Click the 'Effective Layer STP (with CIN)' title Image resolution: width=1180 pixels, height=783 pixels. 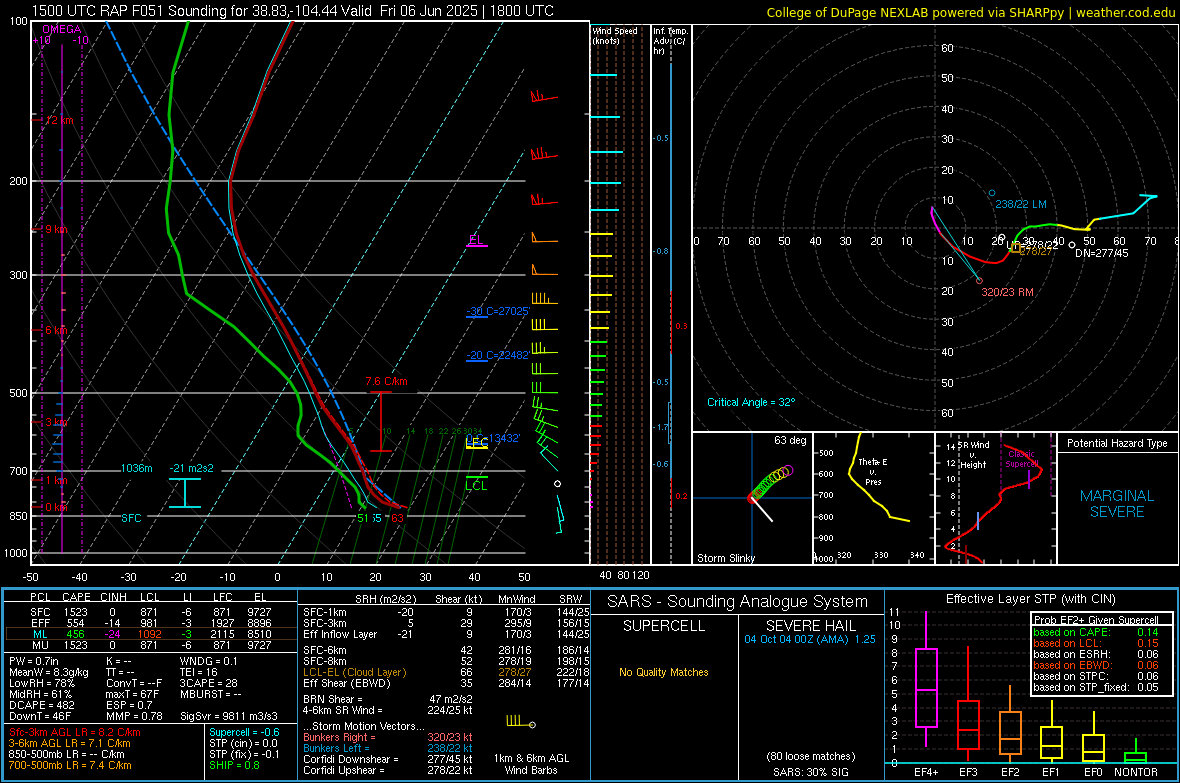pyautogui.click(x=1030, y=599)
